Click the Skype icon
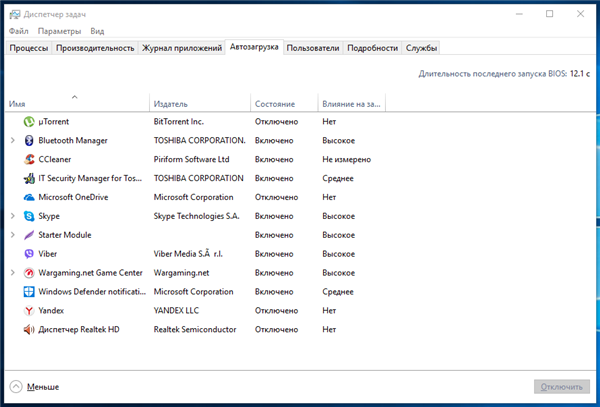Image resolution: width=600 pixels, height=407 pixels. tap(29, 216)
